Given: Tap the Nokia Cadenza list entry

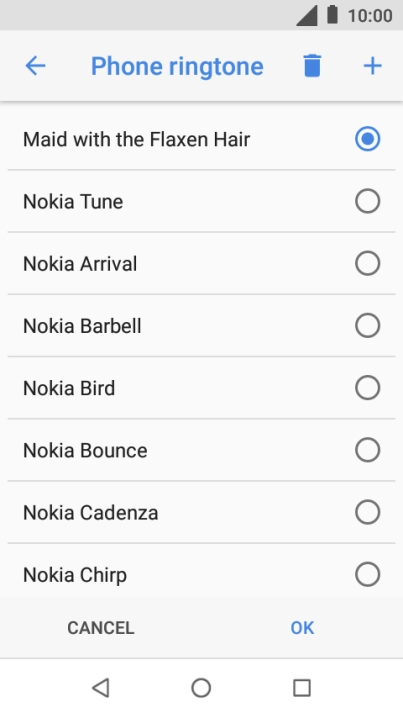Looking at the screenshot, I should click(x=202, y=512).
